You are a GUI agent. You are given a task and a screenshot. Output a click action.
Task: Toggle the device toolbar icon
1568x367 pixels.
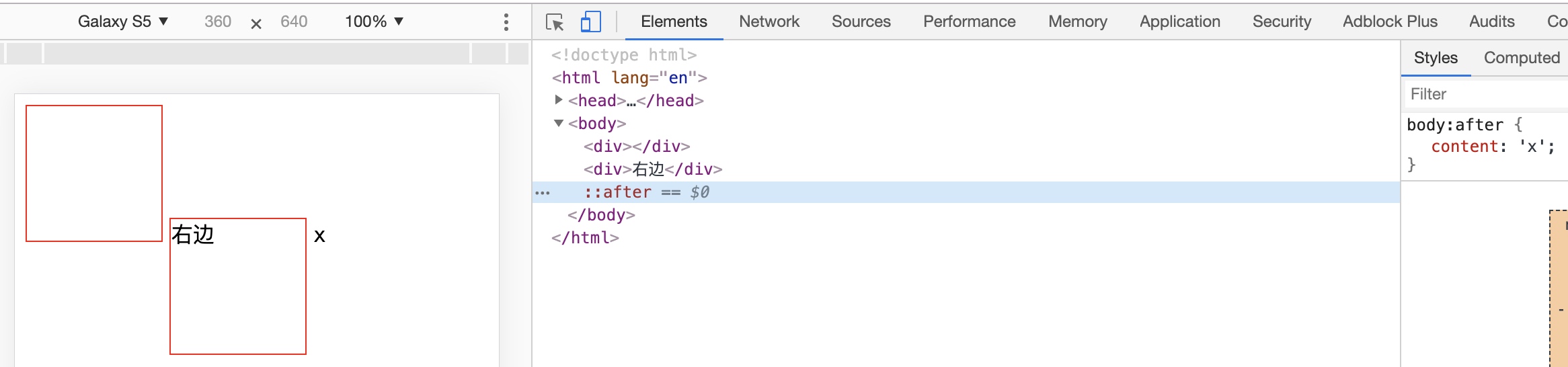(x=590, y=22)
